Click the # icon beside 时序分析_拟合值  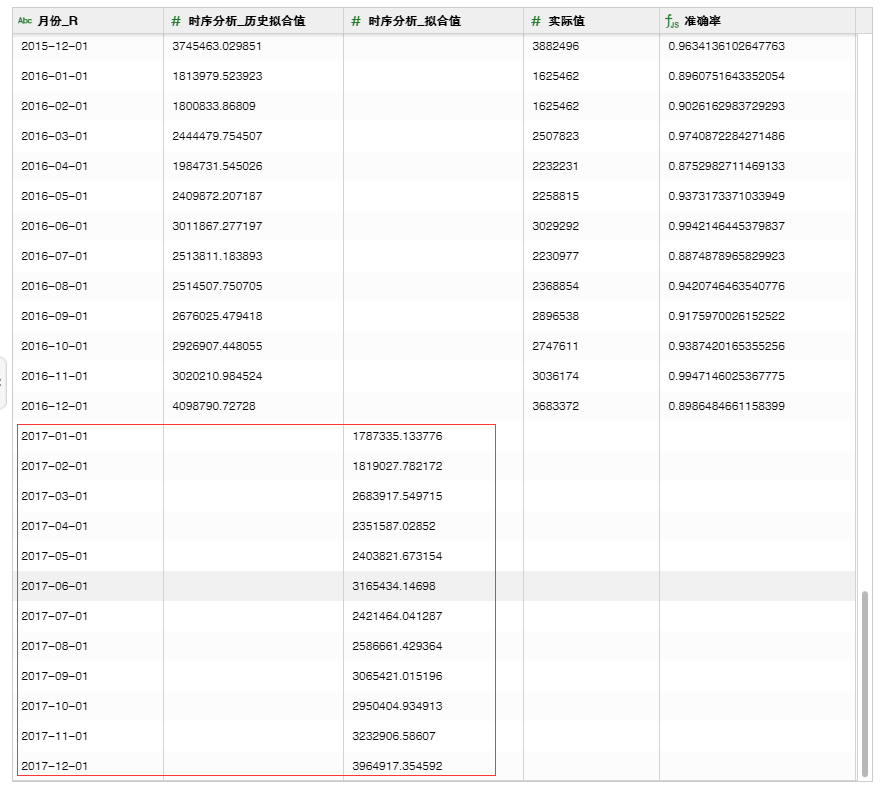(x=355, y=21)
